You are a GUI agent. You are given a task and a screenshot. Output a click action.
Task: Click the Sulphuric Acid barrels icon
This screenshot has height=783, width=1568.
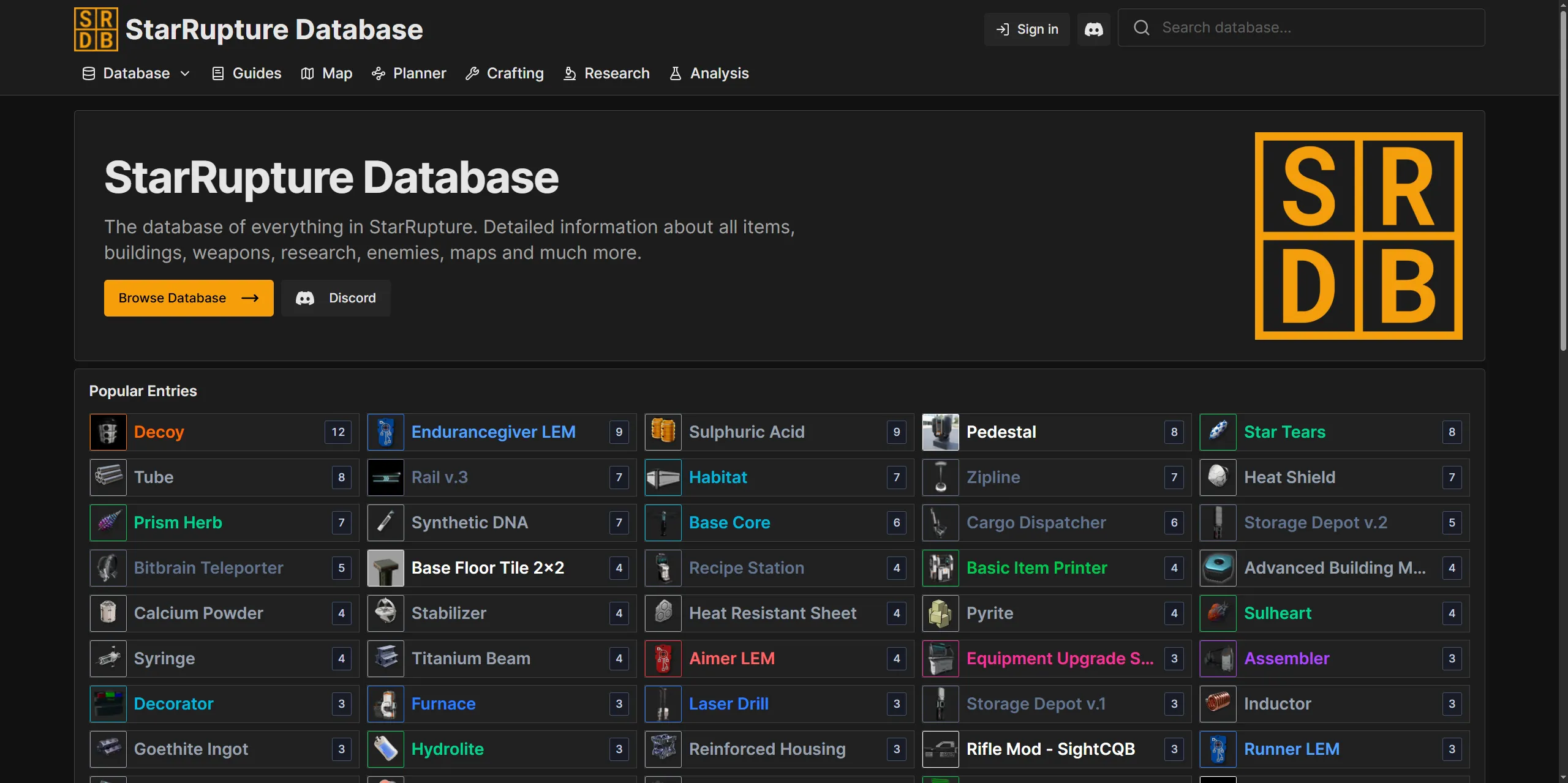click(663, 432)
